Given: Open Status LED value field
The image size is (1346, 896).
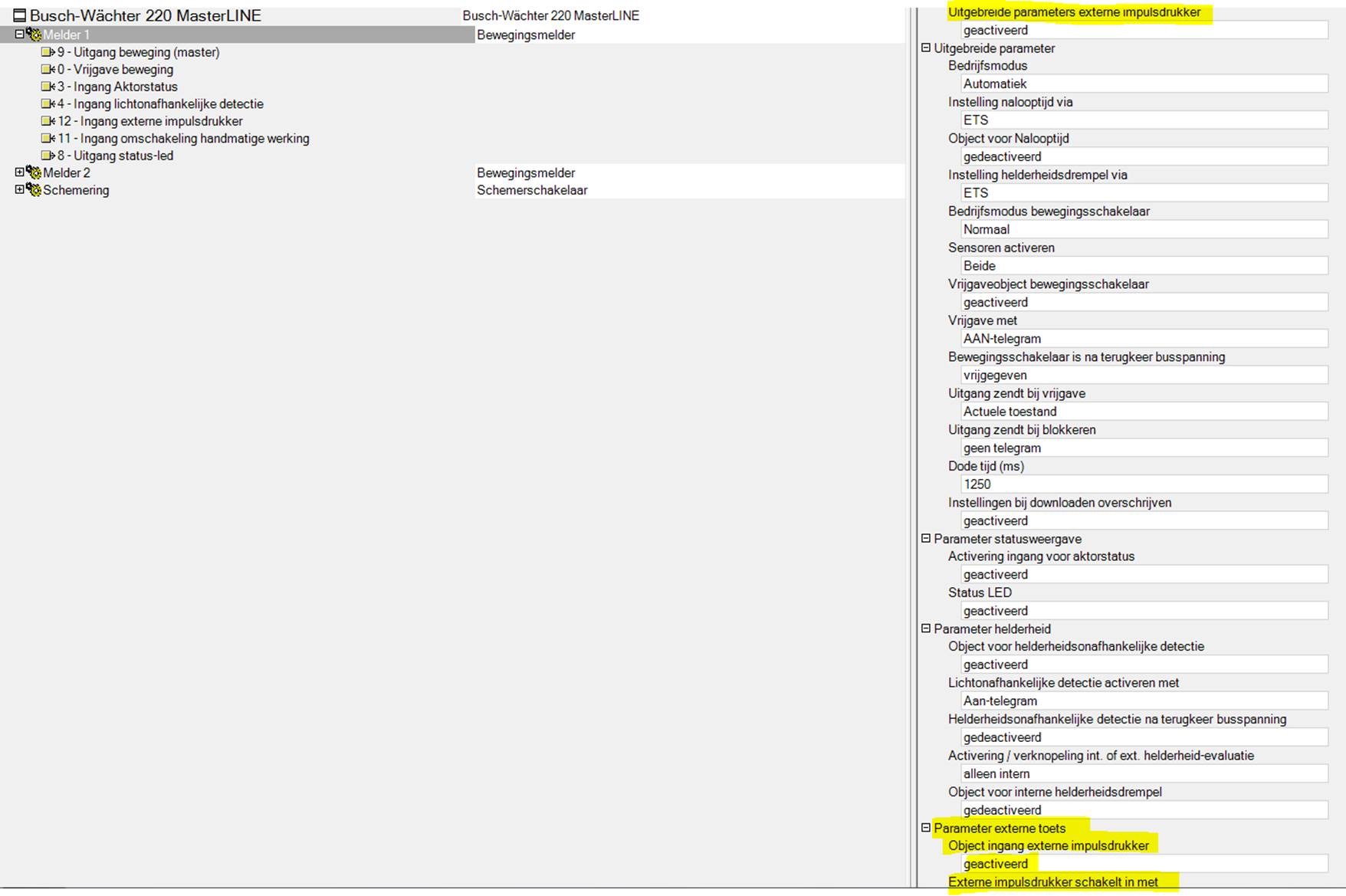Looking at the screenshot, I should (1144, 611).
